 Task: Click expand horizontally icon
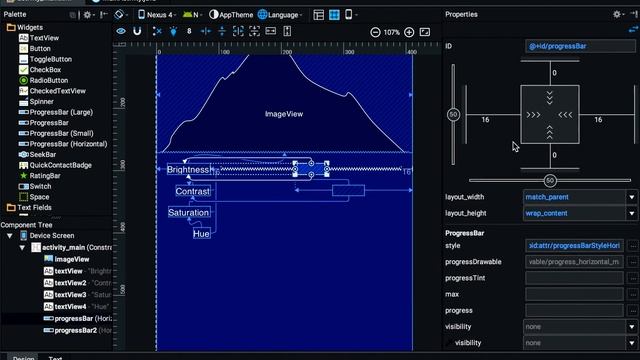[271, 31]
